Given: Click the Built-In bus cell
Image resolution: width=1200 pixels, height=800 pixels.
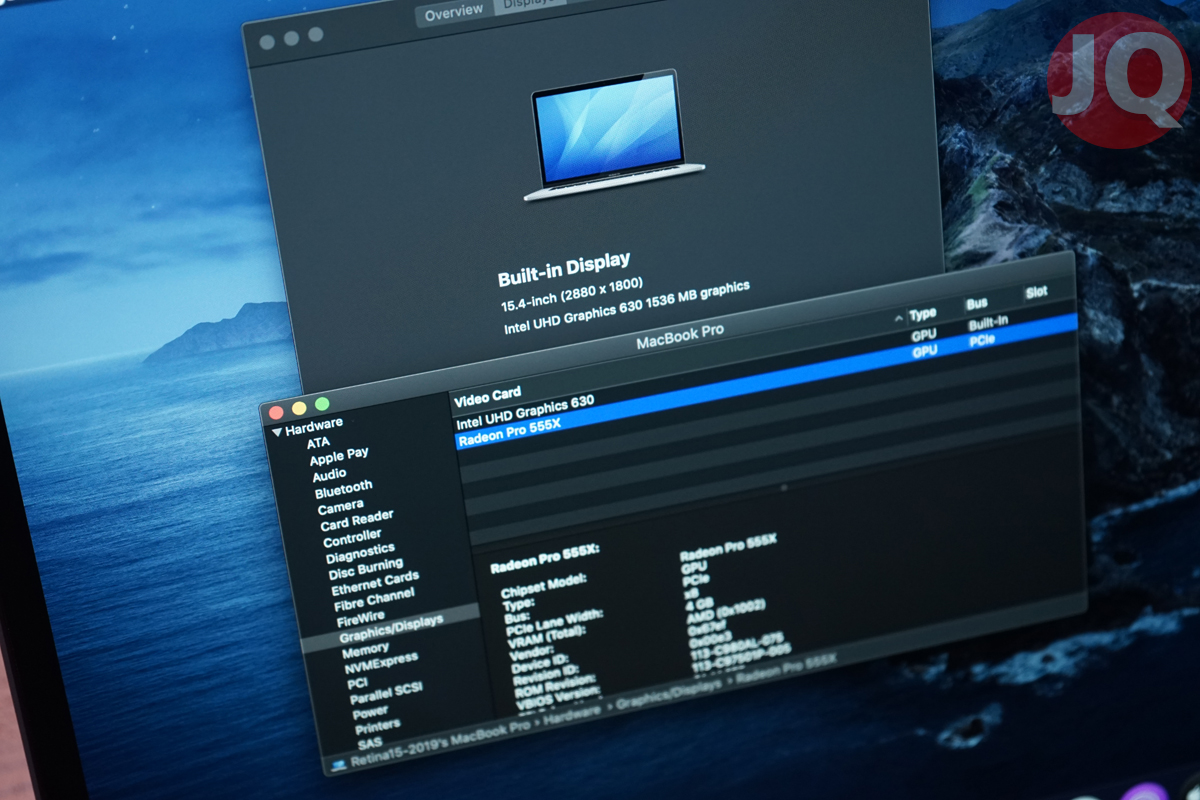Looking at the screenshot, I should (988, 323).
